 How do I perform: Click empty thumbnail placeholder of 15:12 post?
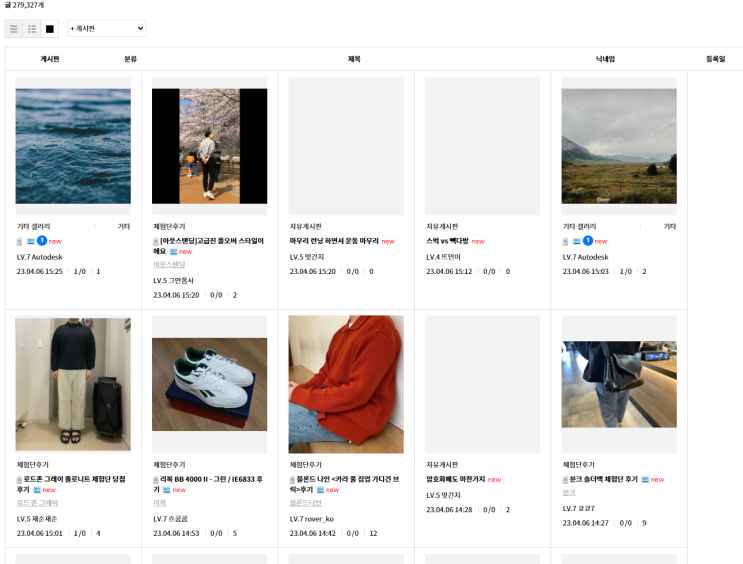pyautogui.click(x=482, y=146)
